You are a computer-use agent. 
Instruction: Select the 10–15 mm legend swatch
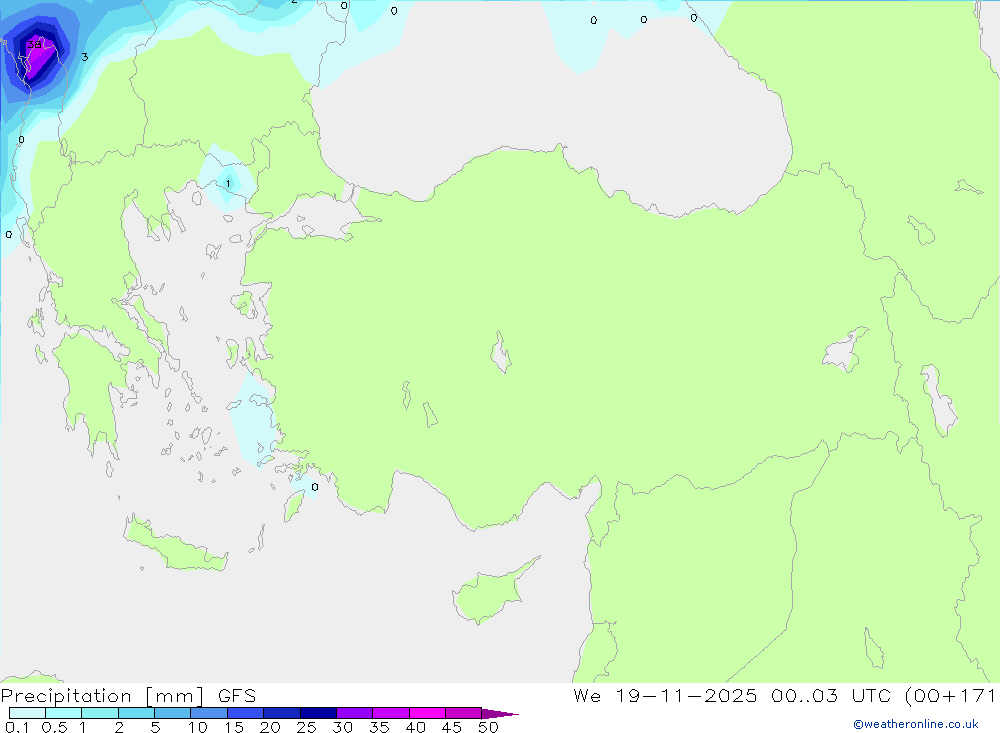[x=209, y=713]
